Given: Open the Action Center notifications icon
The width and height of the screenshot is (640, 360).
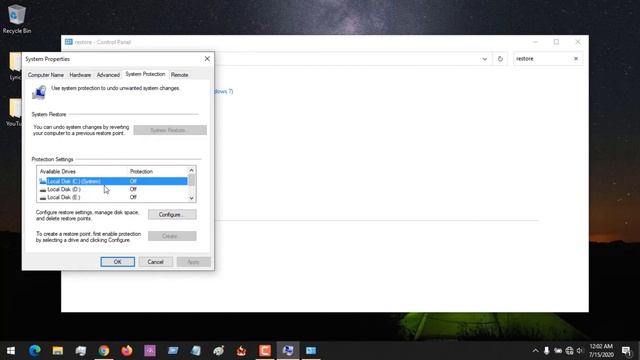Looking at the screenshot, I should click(x=627, y=351).
